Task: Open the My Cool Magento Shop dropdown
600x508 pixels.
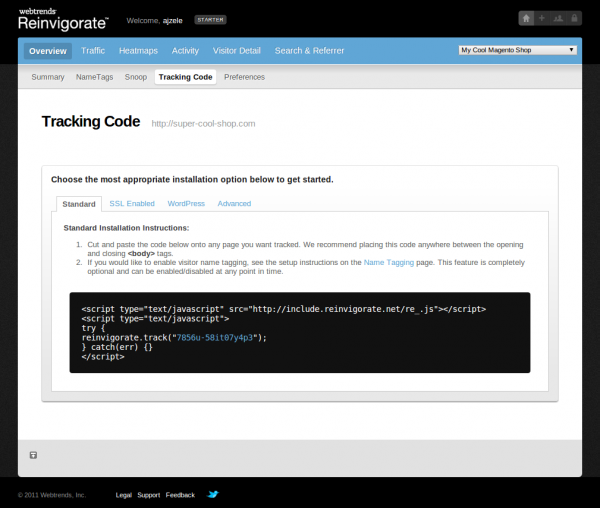Action: [x=518, y=50]
